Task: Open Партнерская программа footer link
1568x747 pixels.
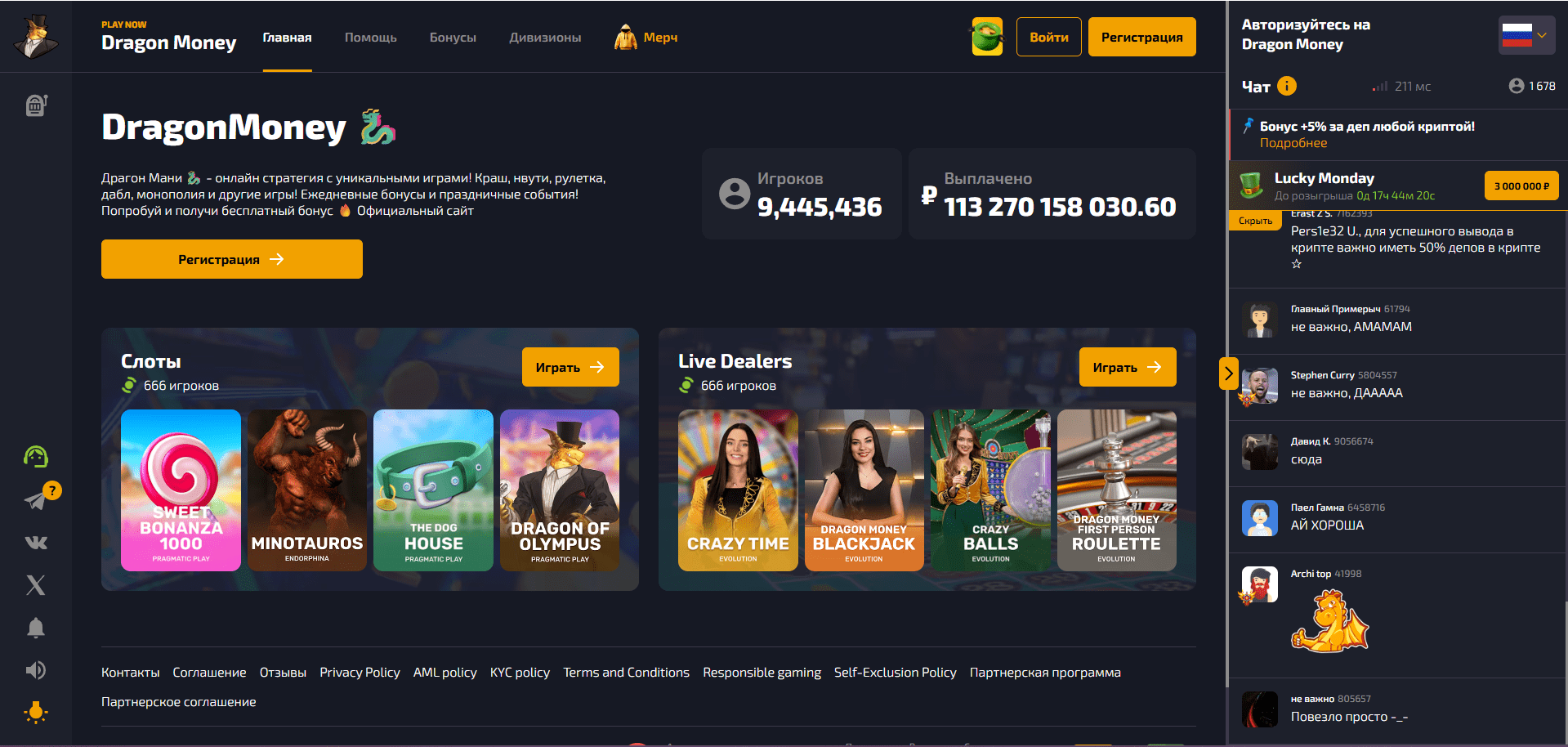Action: coord(1045,672)
